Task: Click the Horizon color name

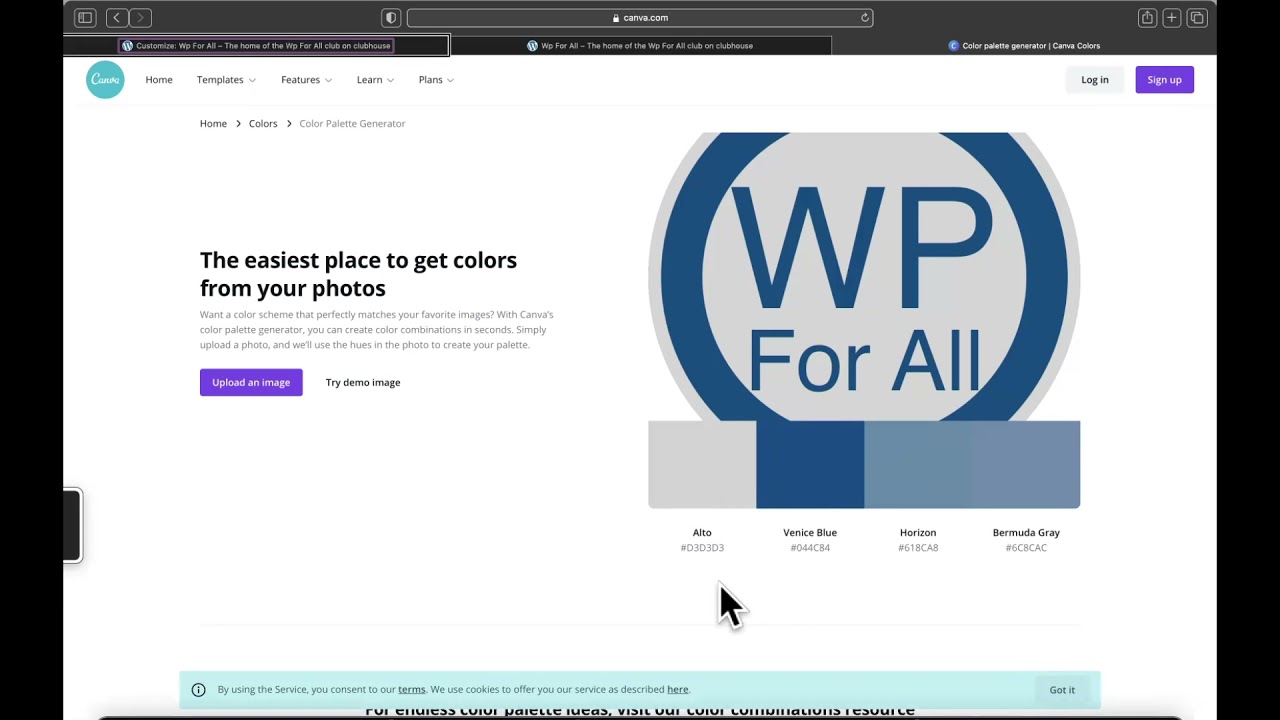Action: pos(918,532)
